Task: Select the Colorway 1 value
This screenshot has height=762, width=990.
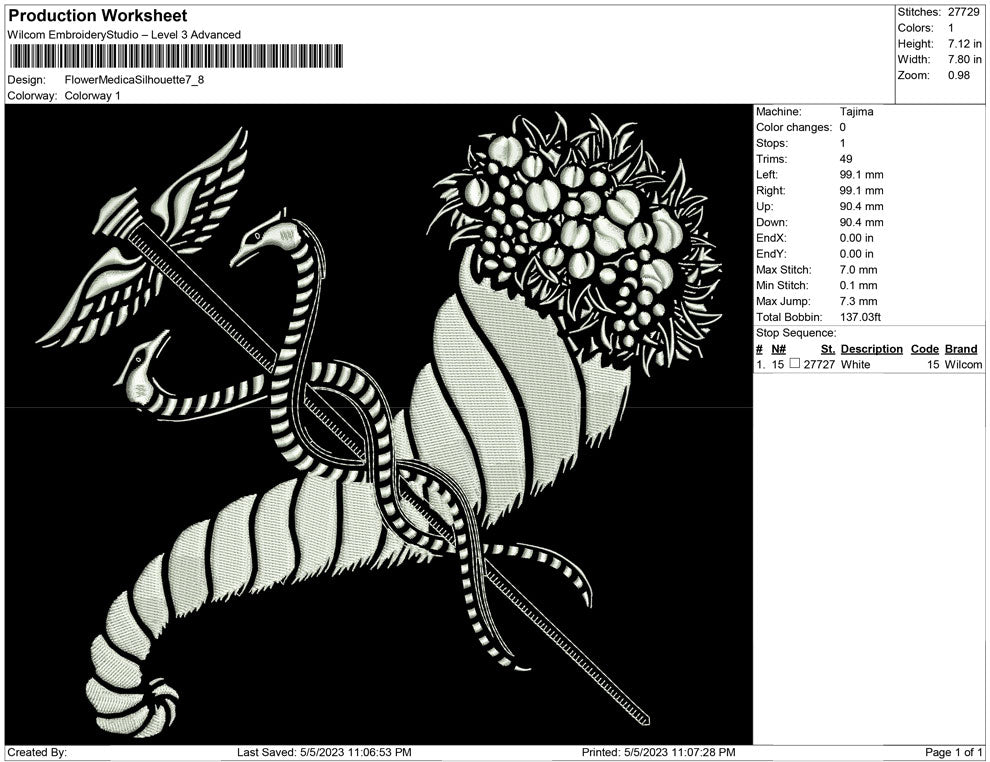Action: coord(92,95)
